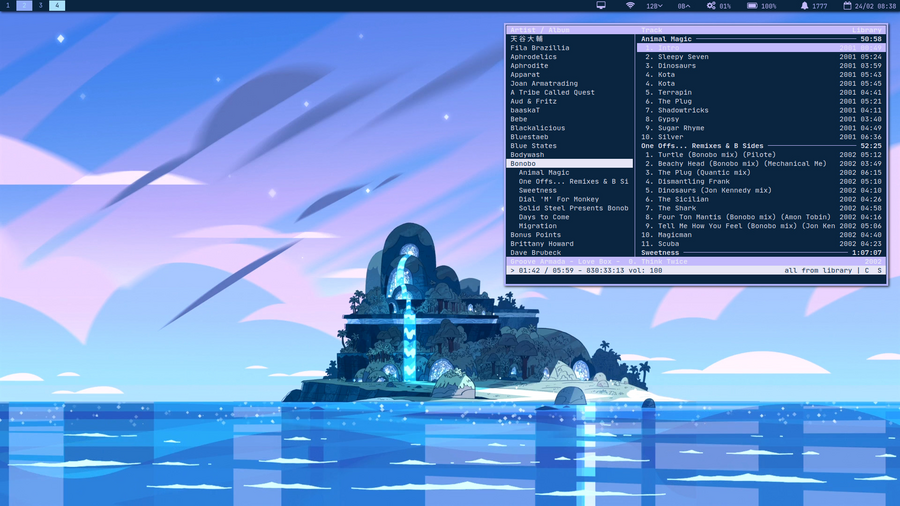
Task: Select the 'Days to Come' album
Action: point(544,217)
